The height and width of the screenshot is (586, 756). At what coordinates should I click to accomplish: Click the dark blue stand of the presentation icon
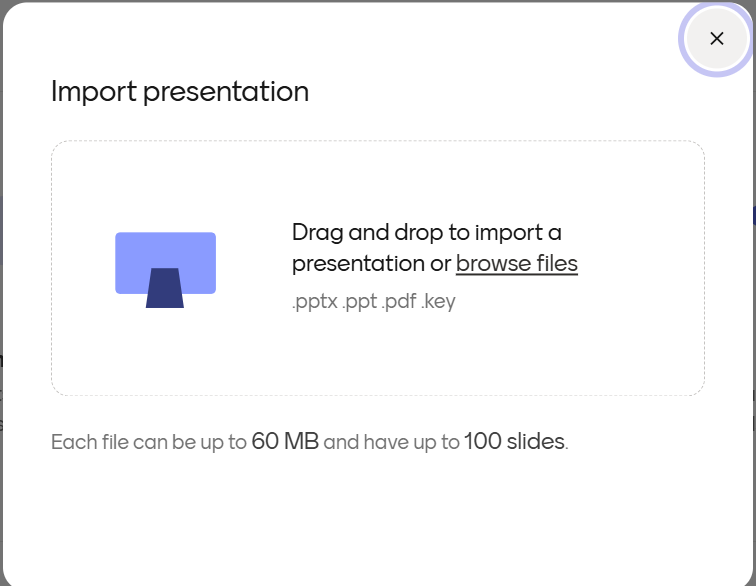165,290
